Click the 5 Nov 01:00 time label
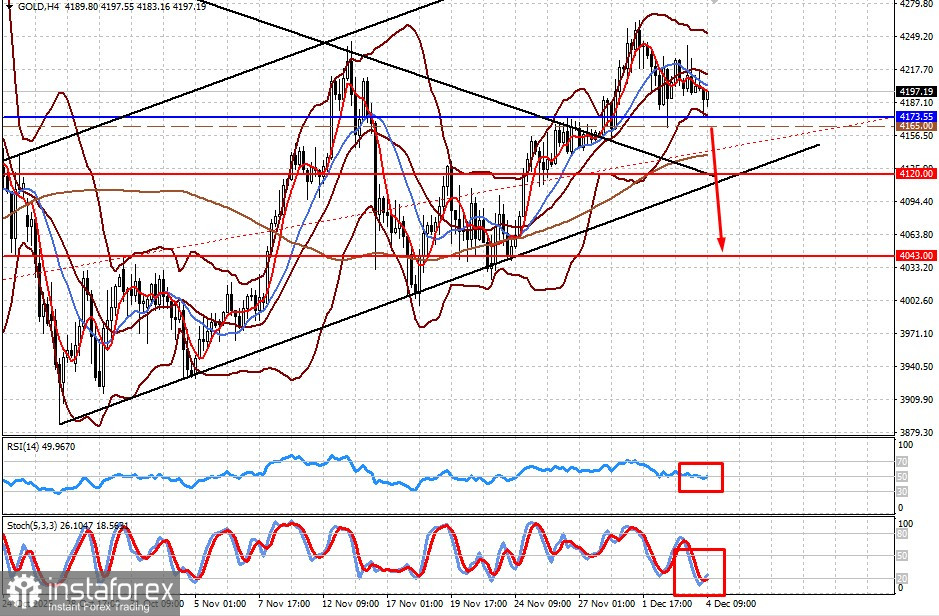939x616 pixels. pos(219,603)
